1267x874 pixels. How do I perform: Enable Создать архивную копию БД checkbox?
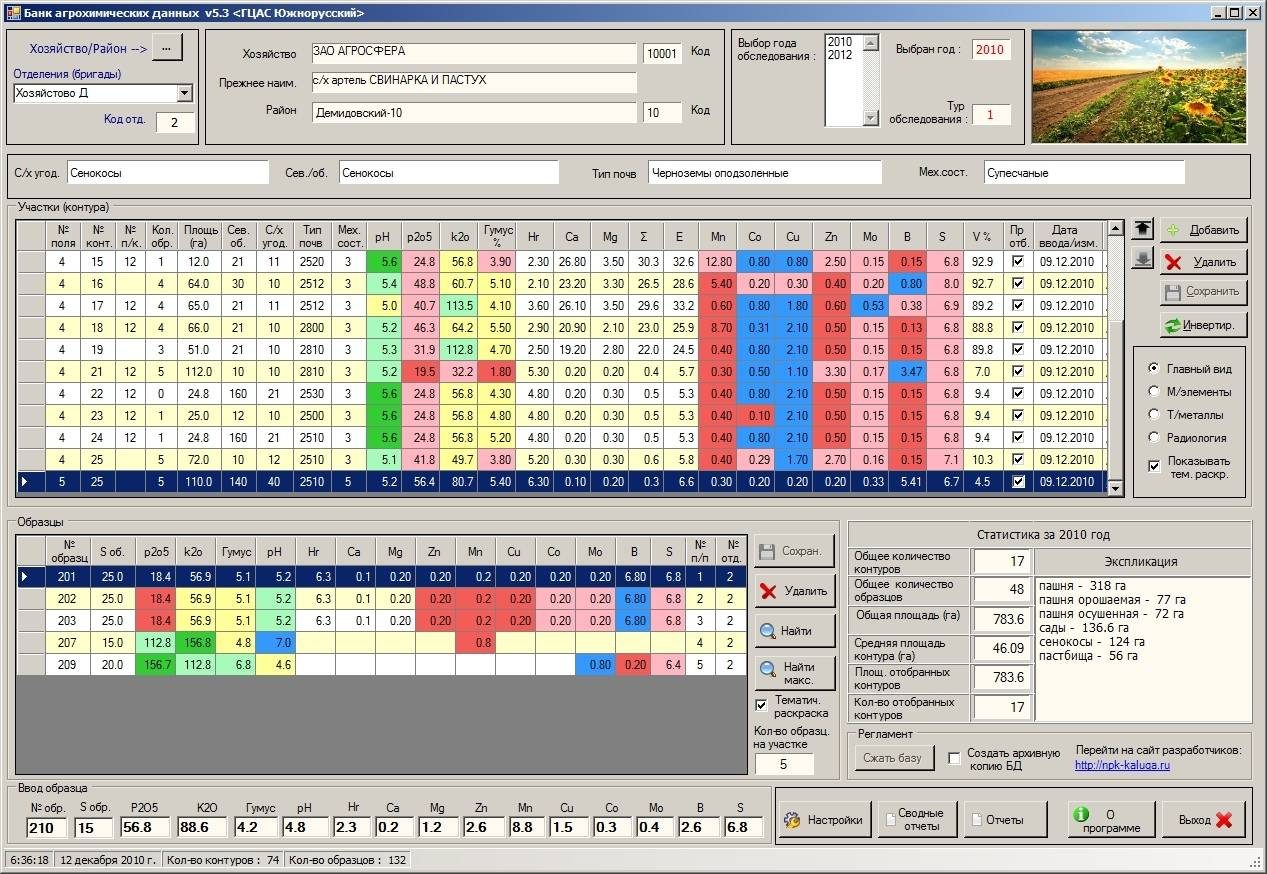tap(954, 758)
